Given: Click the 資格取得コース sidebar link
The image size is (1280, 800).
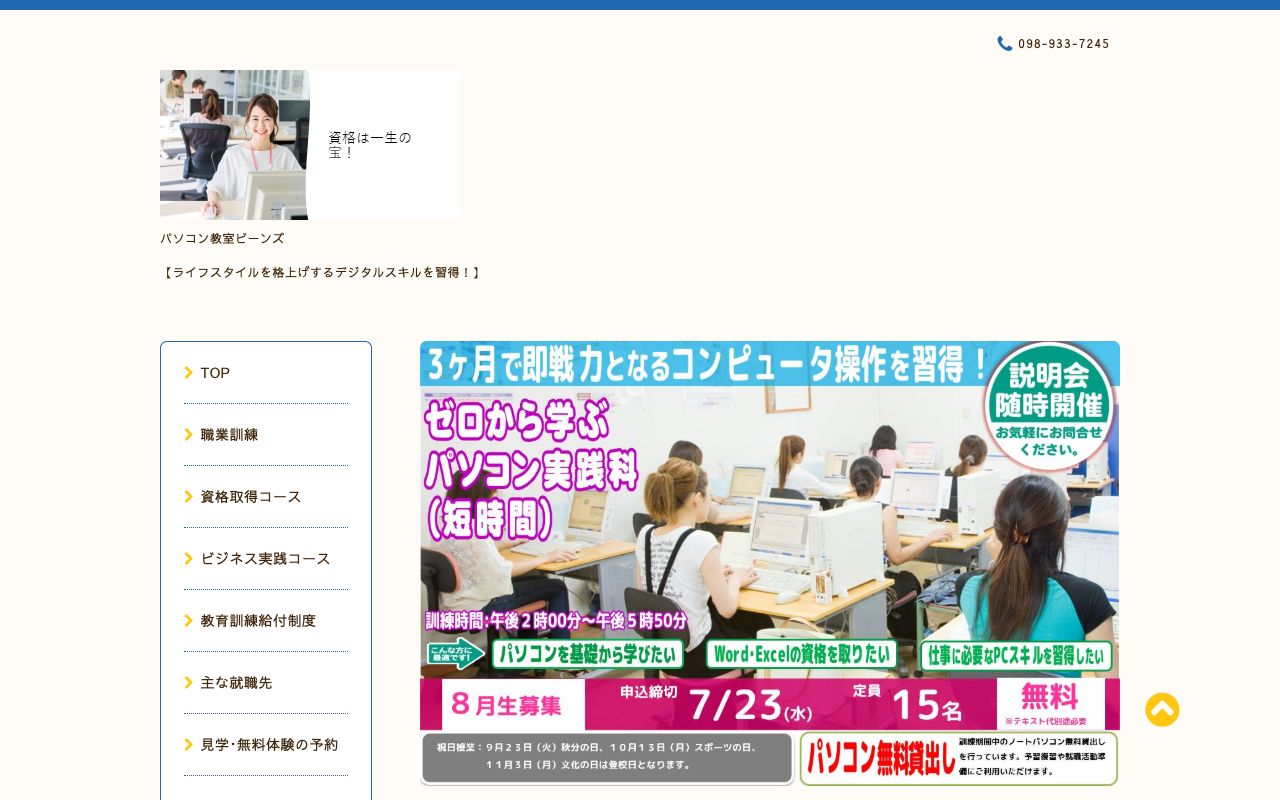Looking at the screenshot, I should tap(250, 496).
